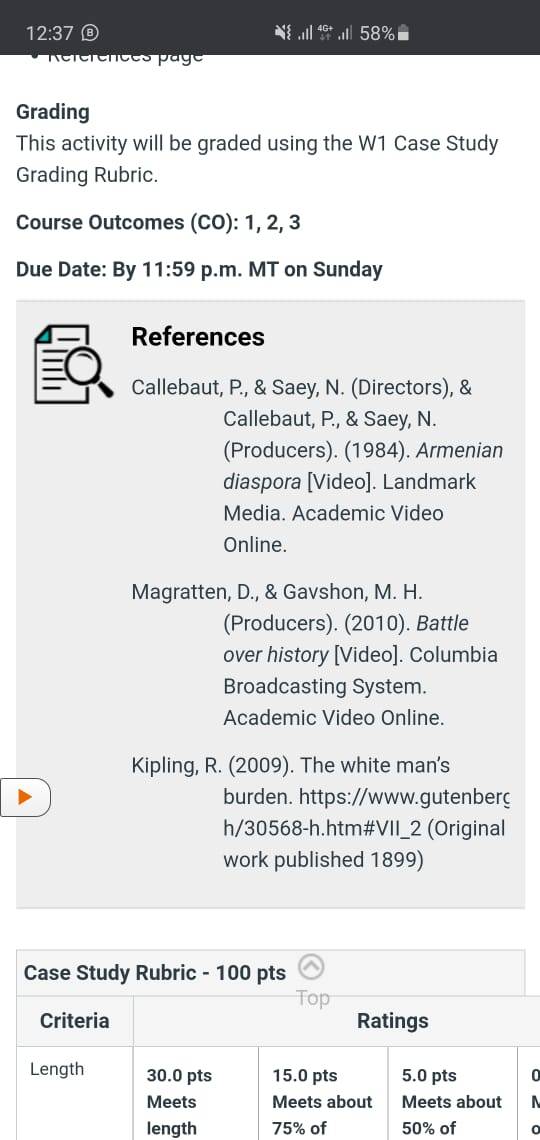Tap the muted sound status icon
540x1140 pixels.
pos(283,33)
